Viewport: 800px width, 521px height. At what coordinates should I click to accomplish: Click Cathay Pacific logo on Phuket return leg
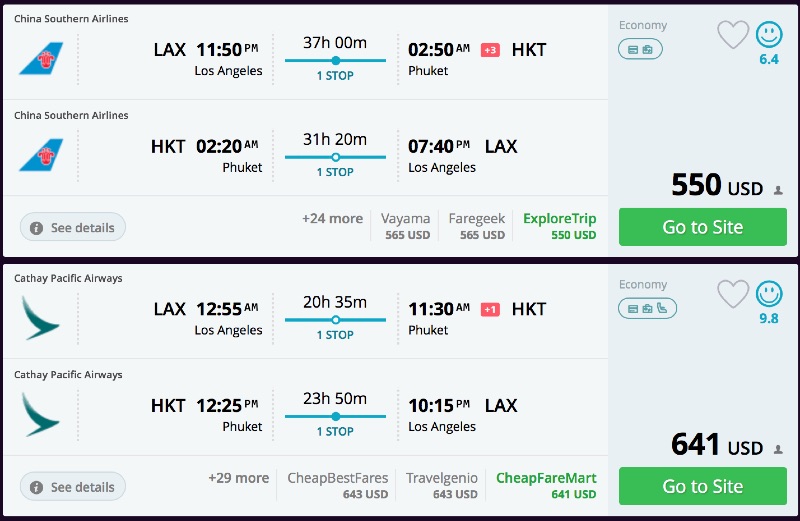pos(41,414)
